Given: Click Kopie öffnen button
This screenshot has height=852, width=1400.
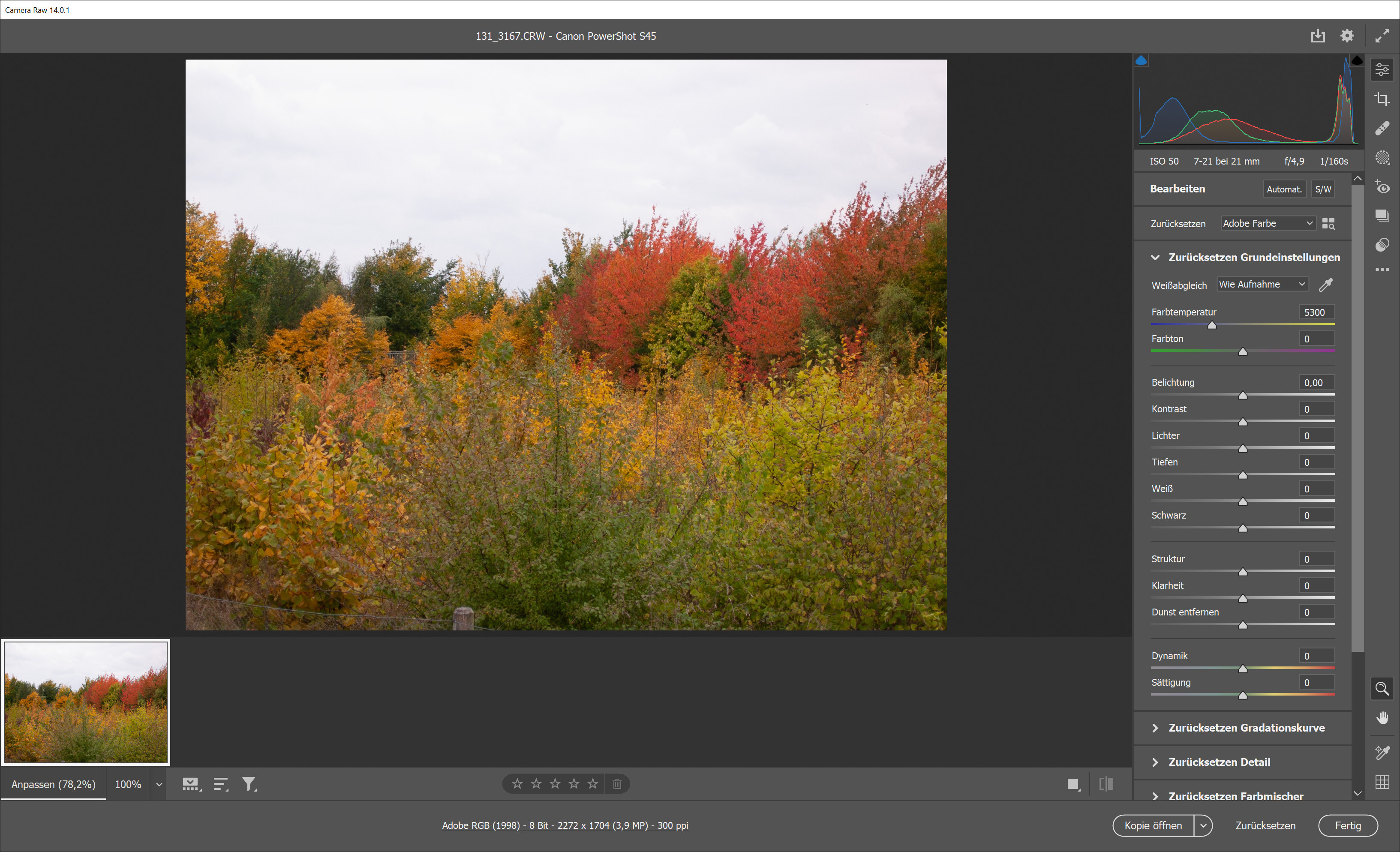Looking at the screenshot, I should click(1153, 825).
